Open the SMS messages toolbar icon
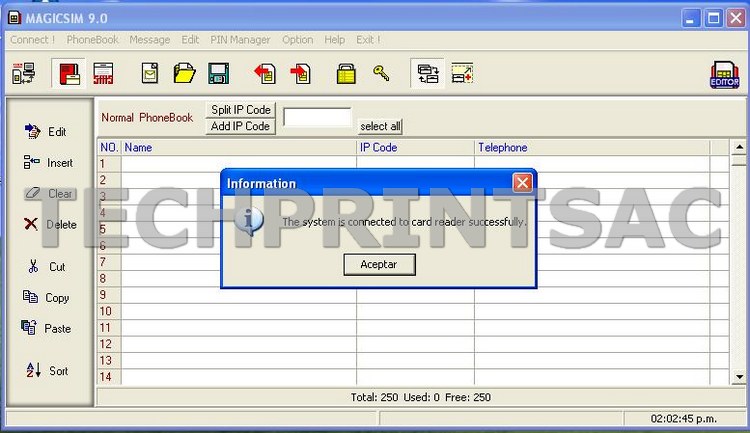 103,74
